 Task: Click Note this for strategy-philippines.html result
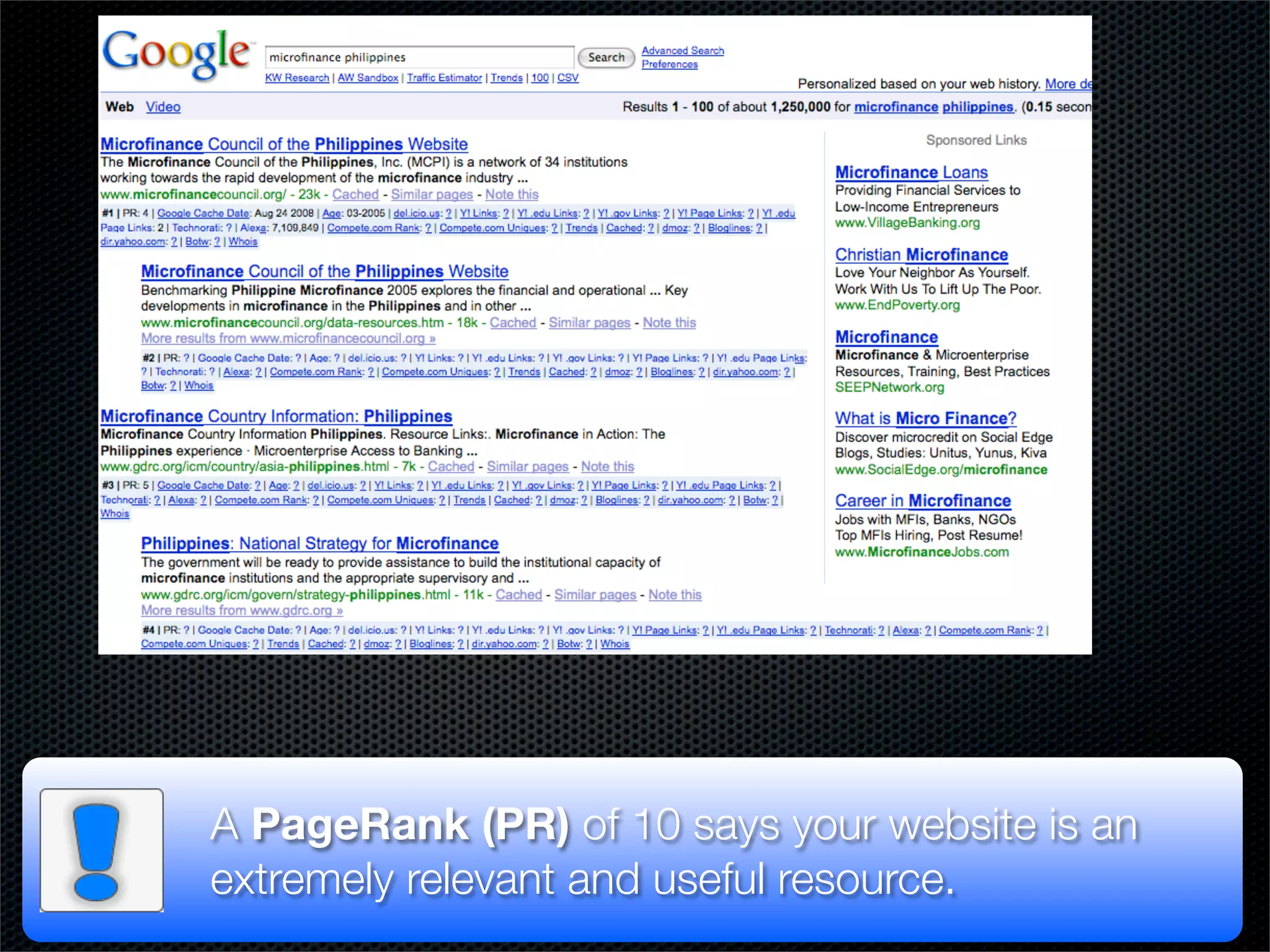675,595
